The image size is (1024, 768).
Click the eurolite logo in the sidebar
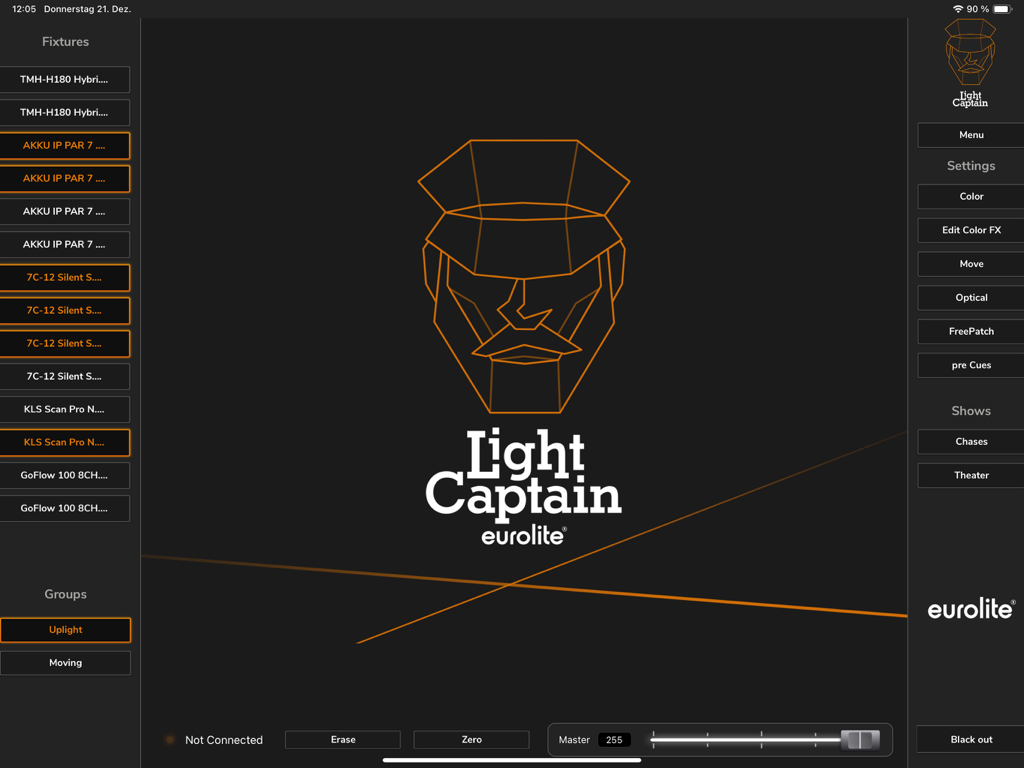pyautogui.click(x=970, y=607)
